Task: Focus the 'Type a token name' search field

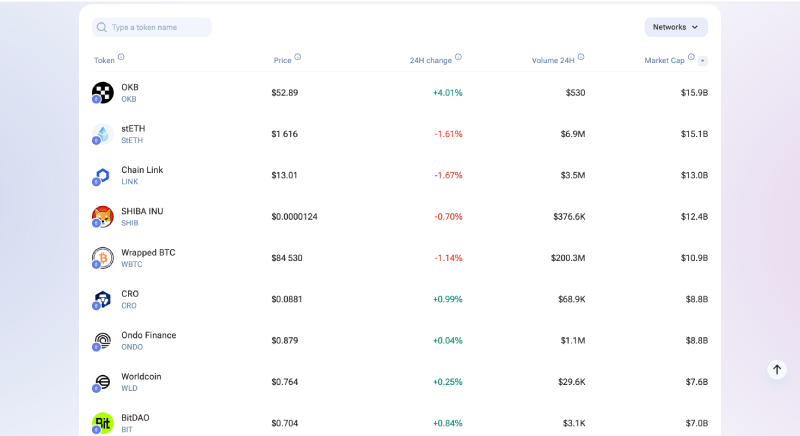Action: [152, 28]
